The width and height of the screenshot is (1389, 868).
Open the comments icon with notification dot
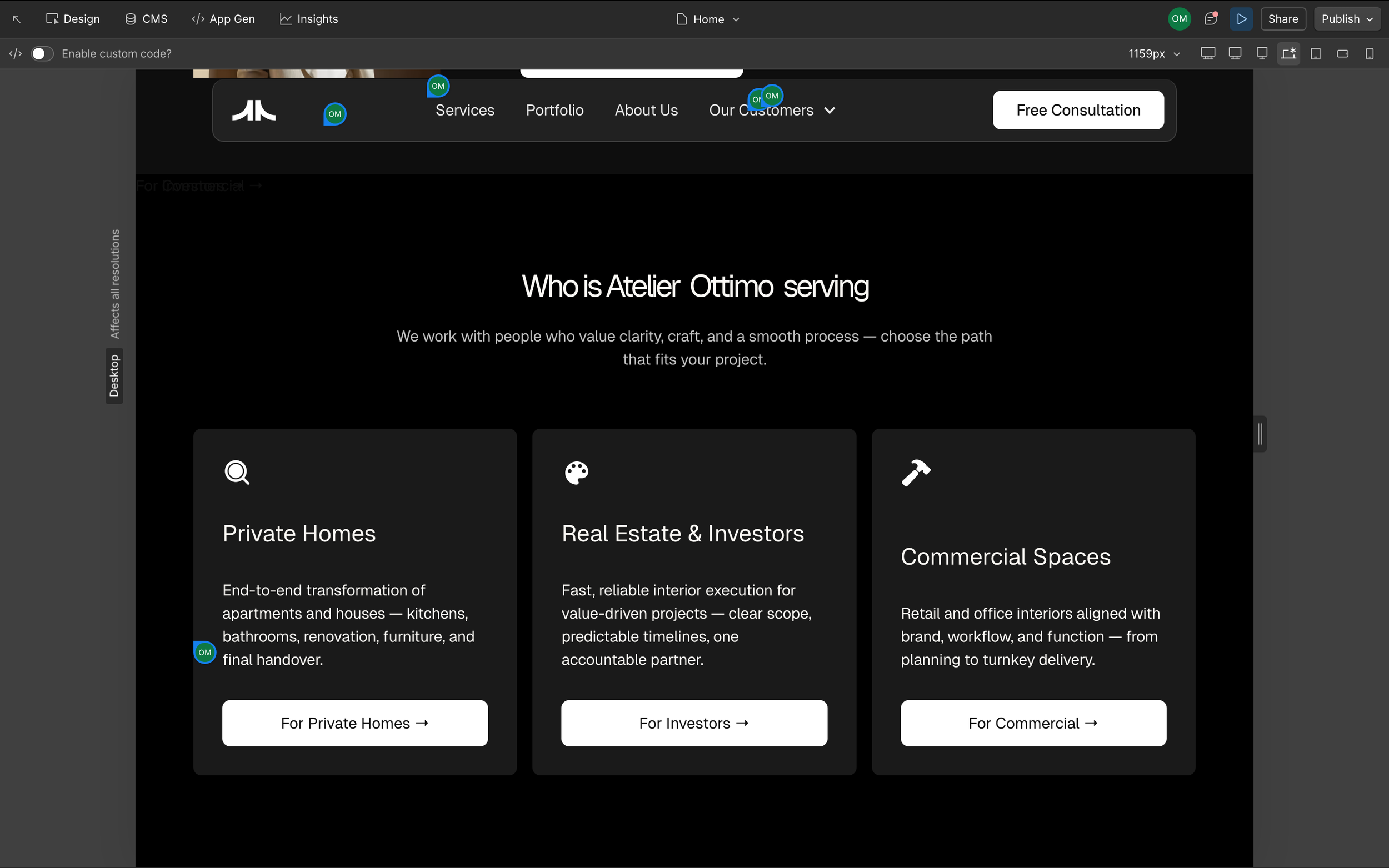tap(1211, 19)
